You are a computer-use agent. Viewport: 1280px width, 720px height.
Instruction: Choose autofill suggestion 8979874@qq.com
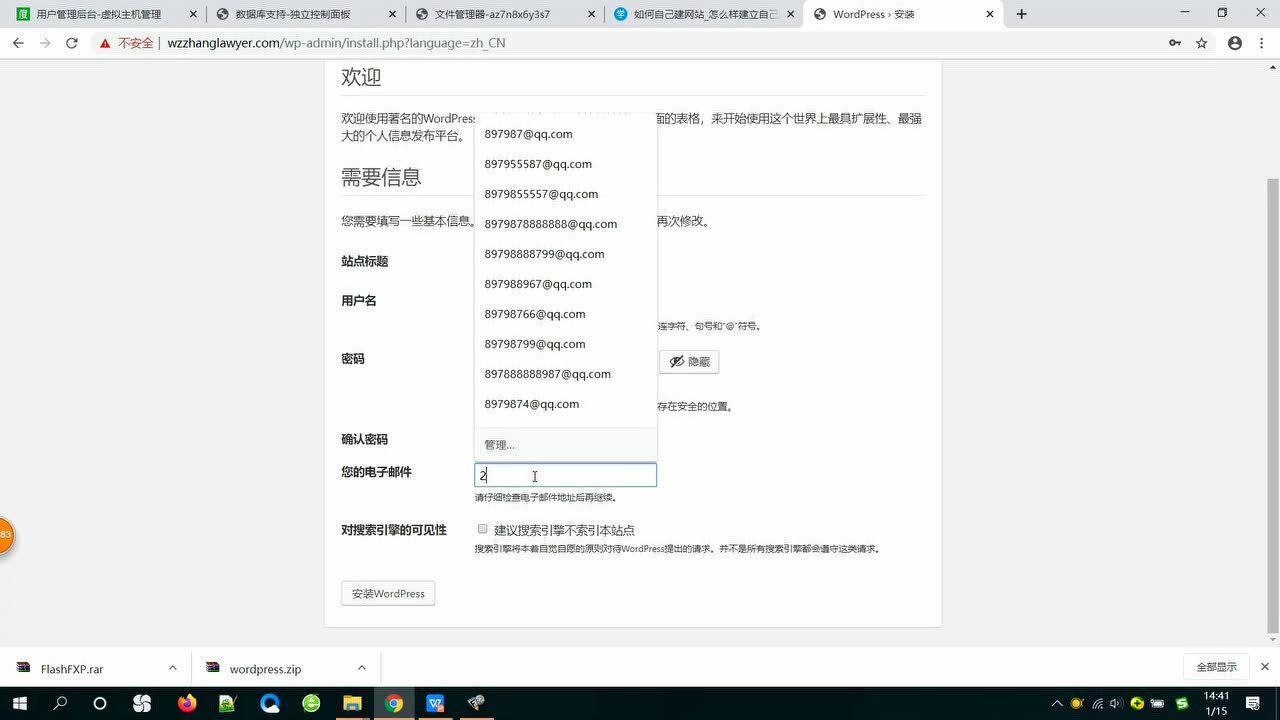tap(565, 404)
